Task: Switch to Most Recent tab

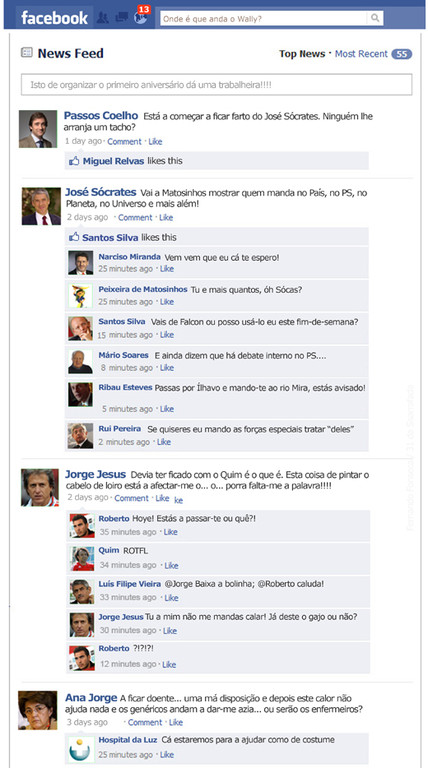Action: click(361, 54)
